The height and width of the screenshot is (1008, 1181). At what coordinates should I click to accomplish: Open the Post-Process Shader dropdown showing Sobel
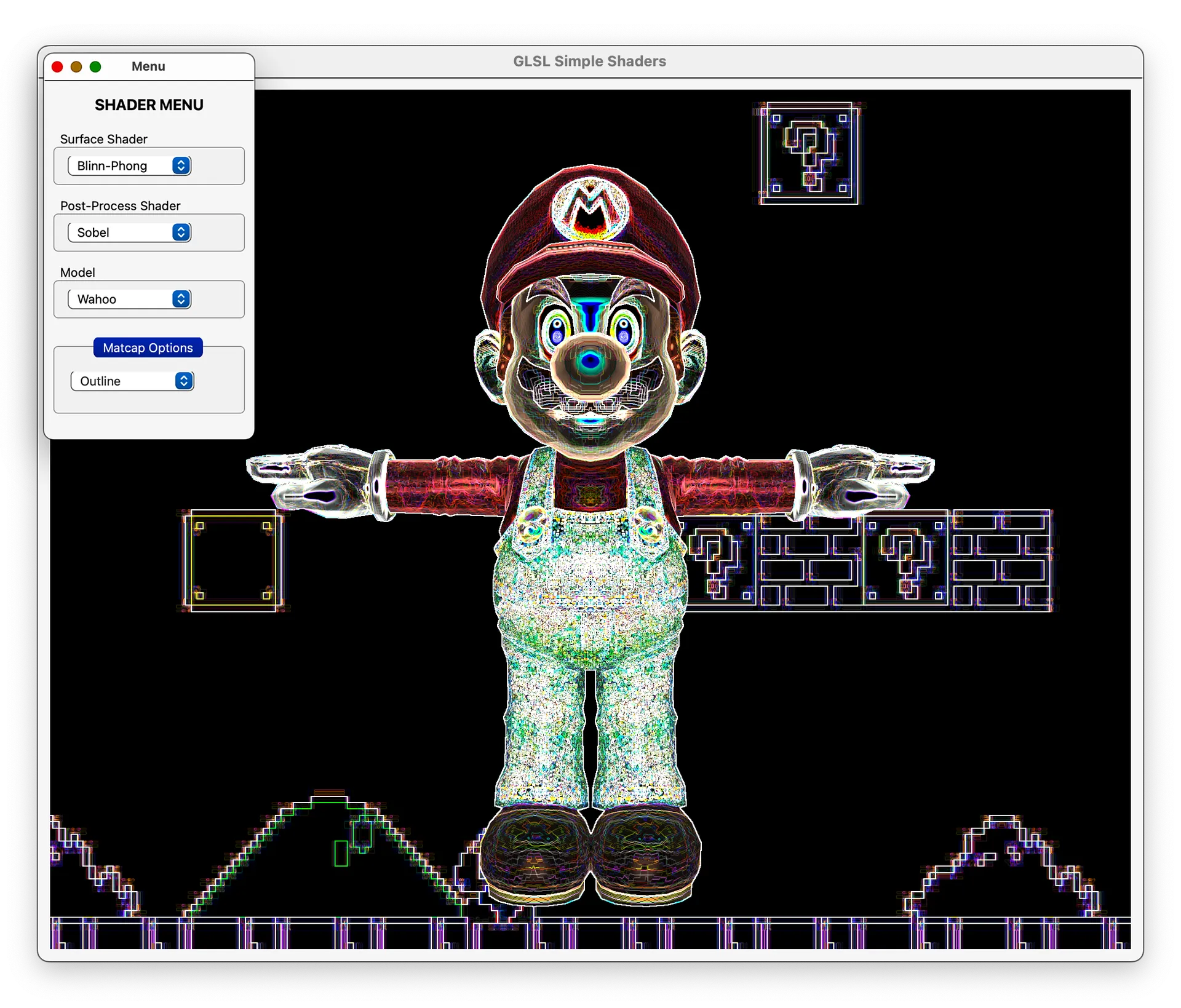coord(129,232)
